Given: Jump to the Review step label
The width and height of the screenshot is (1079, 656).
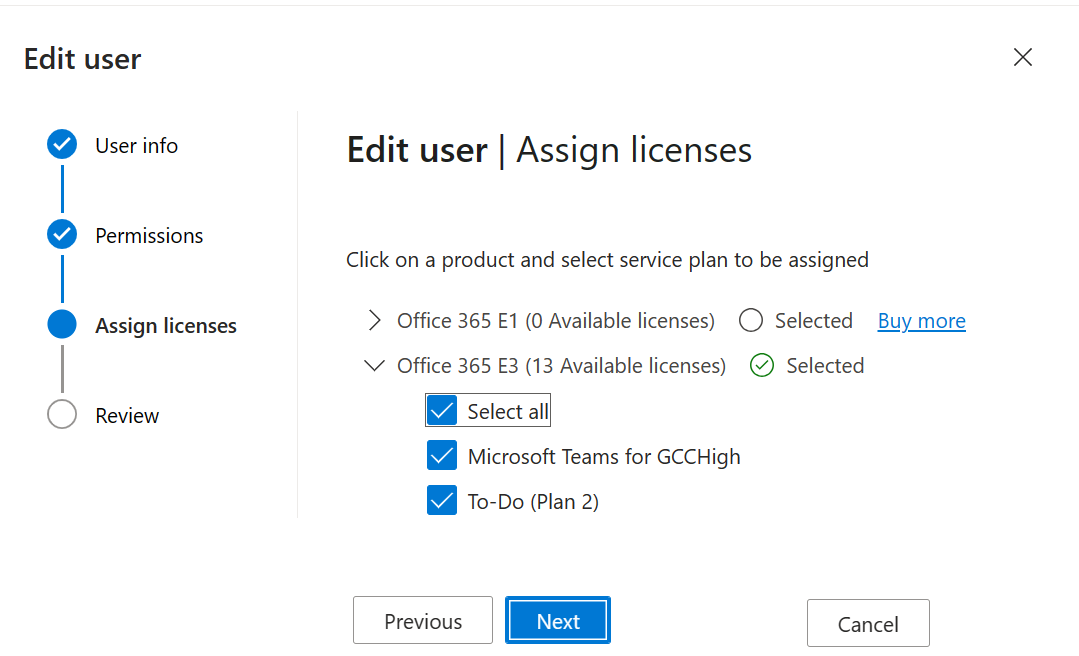Looking at the screenshot, I should pyautogui.click(x=127, y=416).
